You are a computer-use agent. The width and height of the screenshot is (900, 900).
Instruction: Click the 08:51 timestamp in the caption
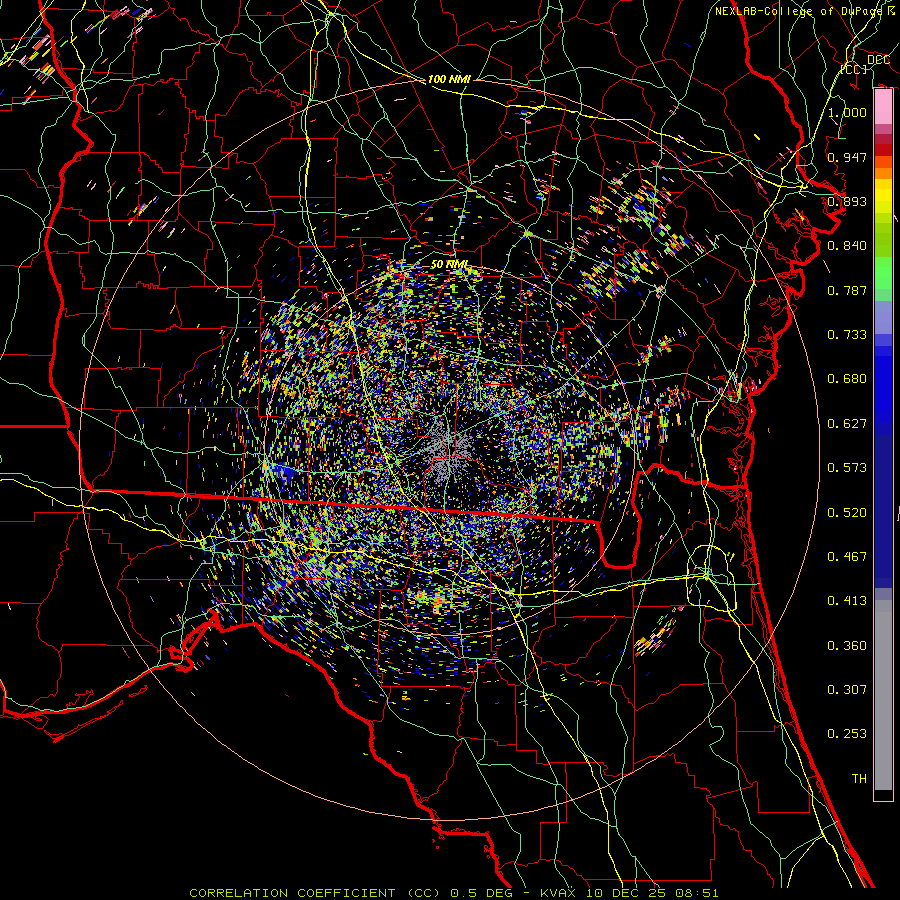[695, 893]
